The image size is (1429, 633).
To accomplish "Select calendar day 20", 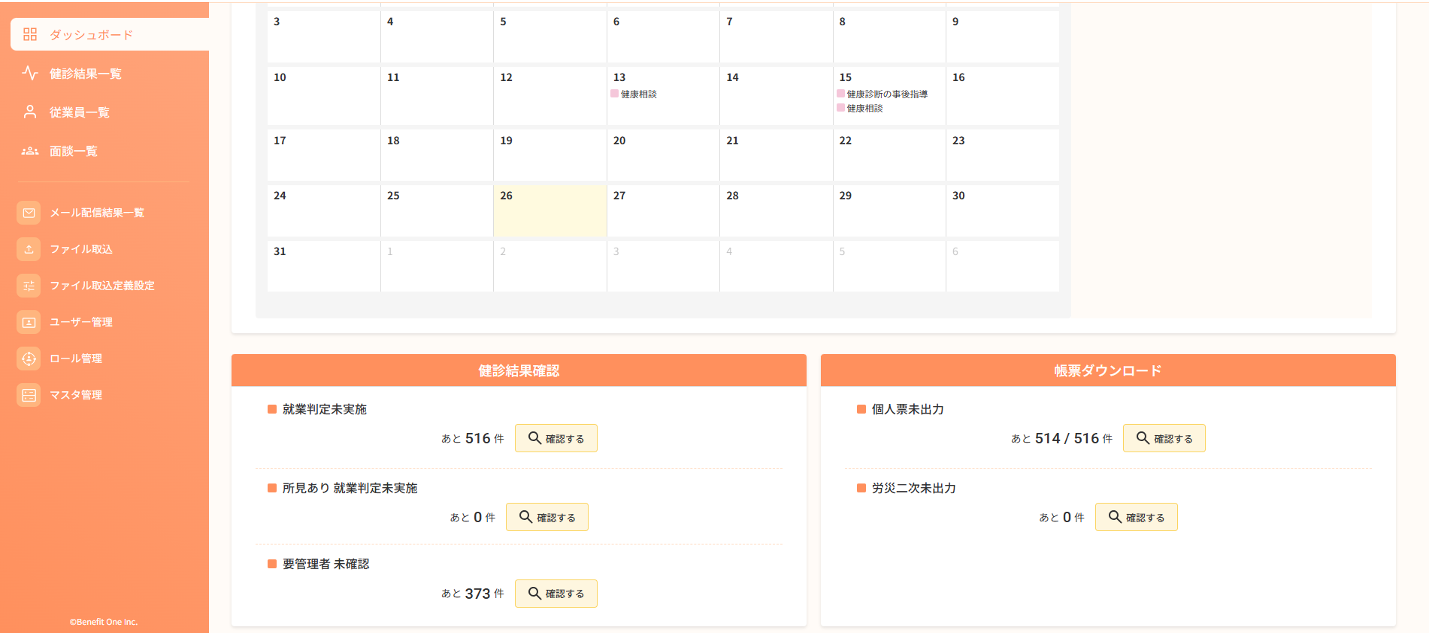I will point(663,155).
